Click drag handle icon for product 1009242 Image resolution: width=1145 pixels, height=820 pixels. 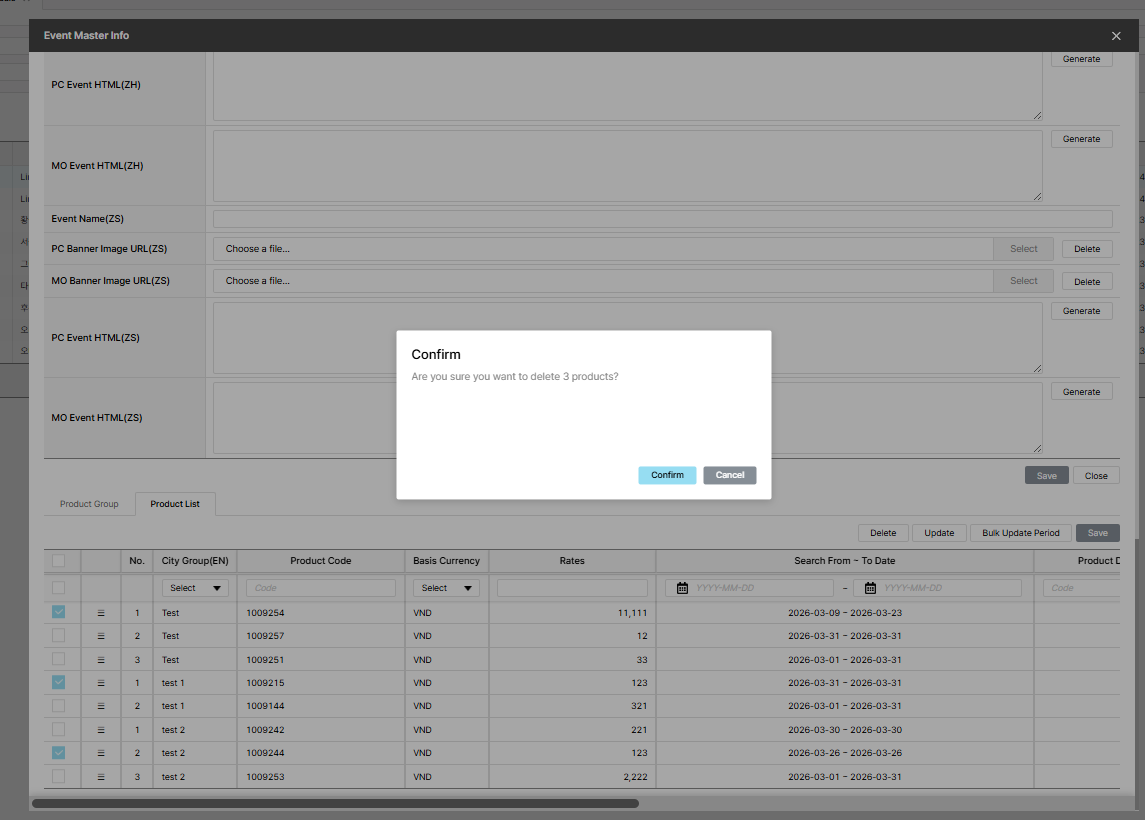[101, 730]
